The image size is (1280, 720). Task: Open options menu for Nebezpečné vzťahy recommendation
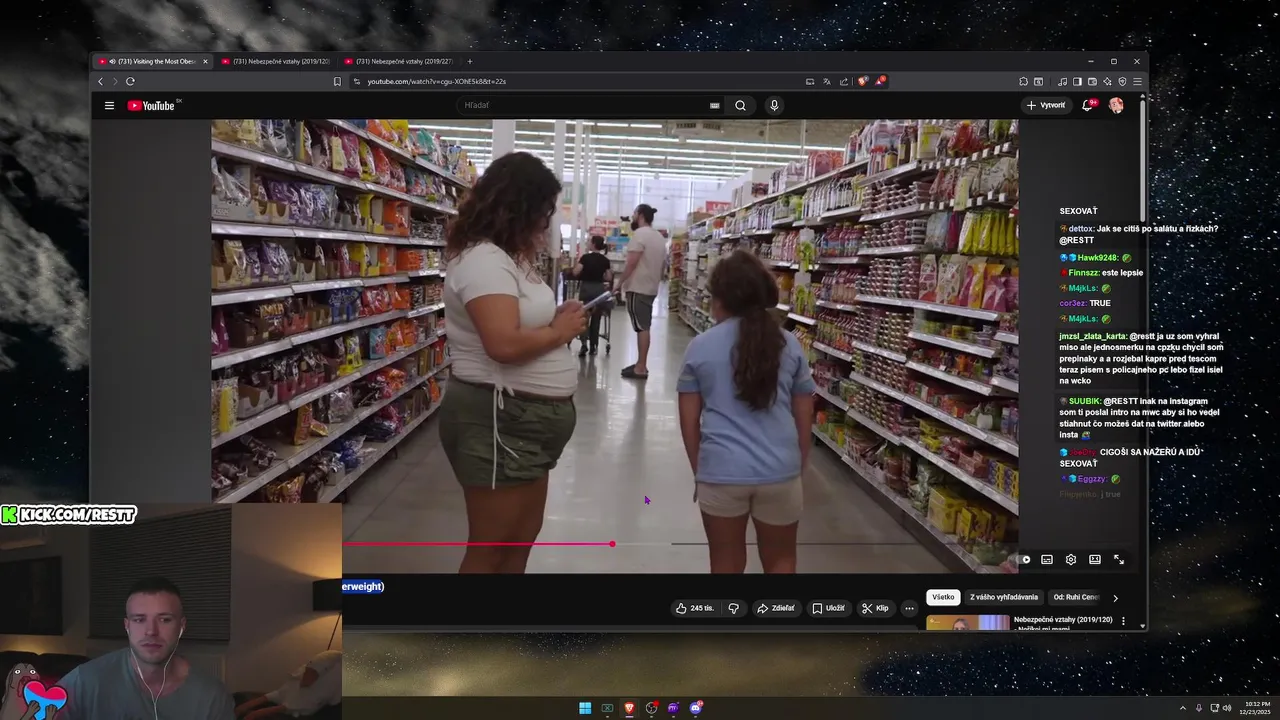coord(1123,621)
